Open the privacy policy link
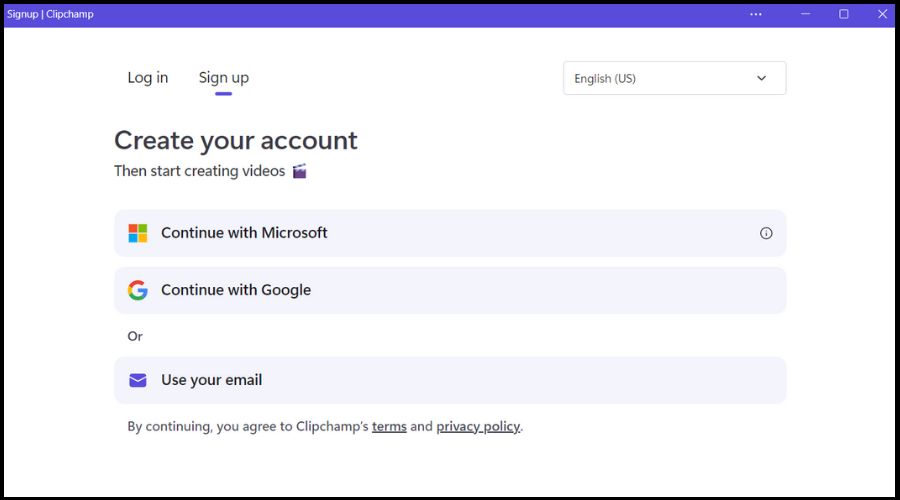The image size is (900, 500). (x=478, y=426)
